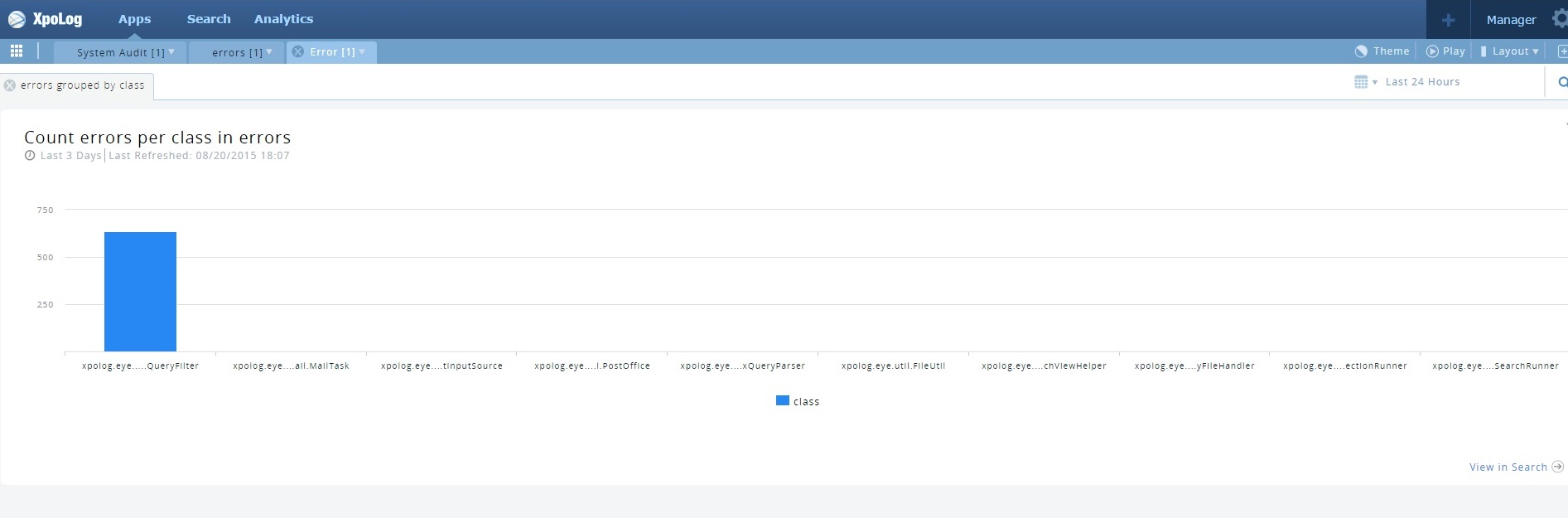The height and width of the screenshot is (518, 1568).
Task: Click the plus icon in header
Action: tap(1448, 20)
